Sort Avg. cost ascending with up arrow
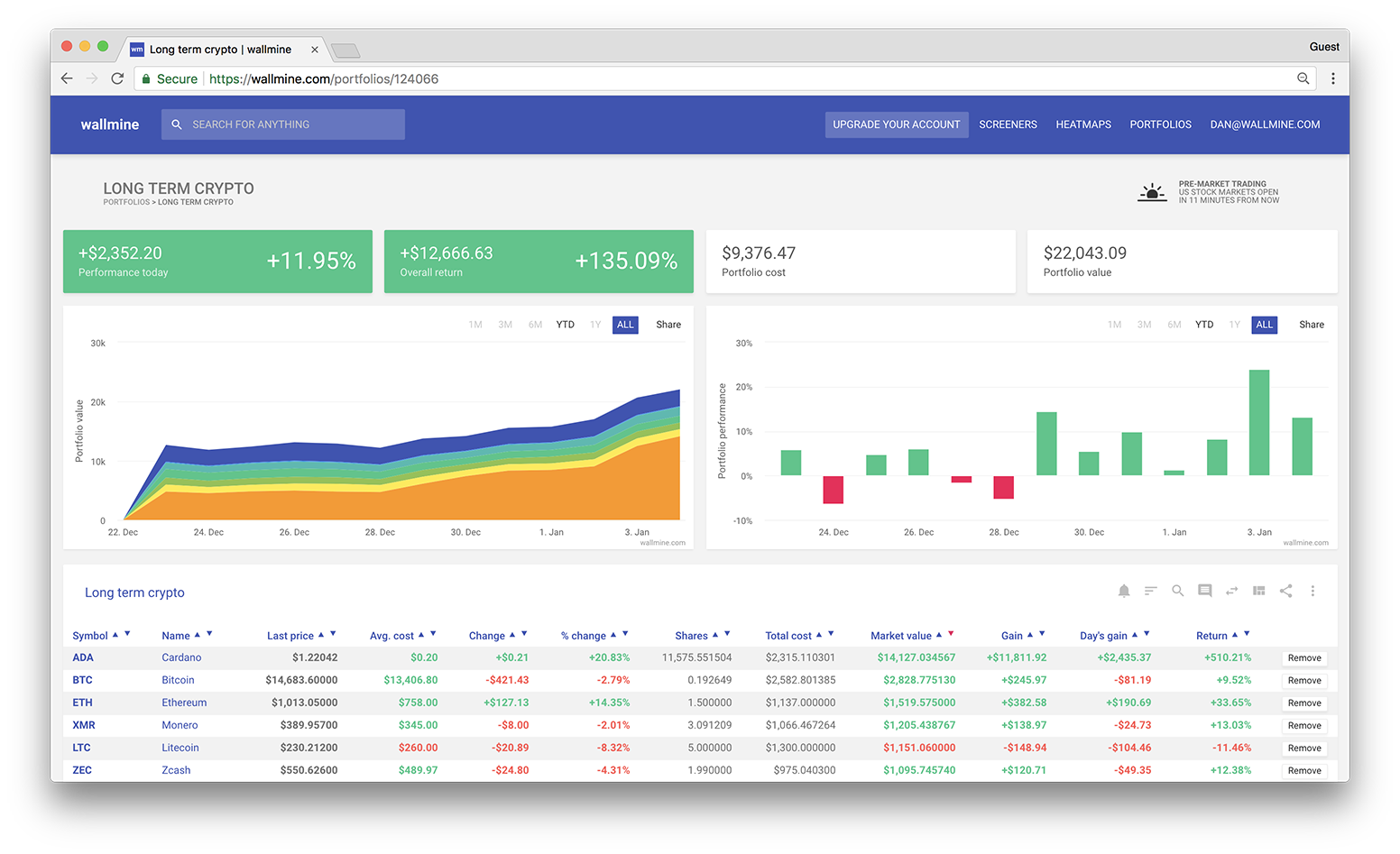 [421, 635]
